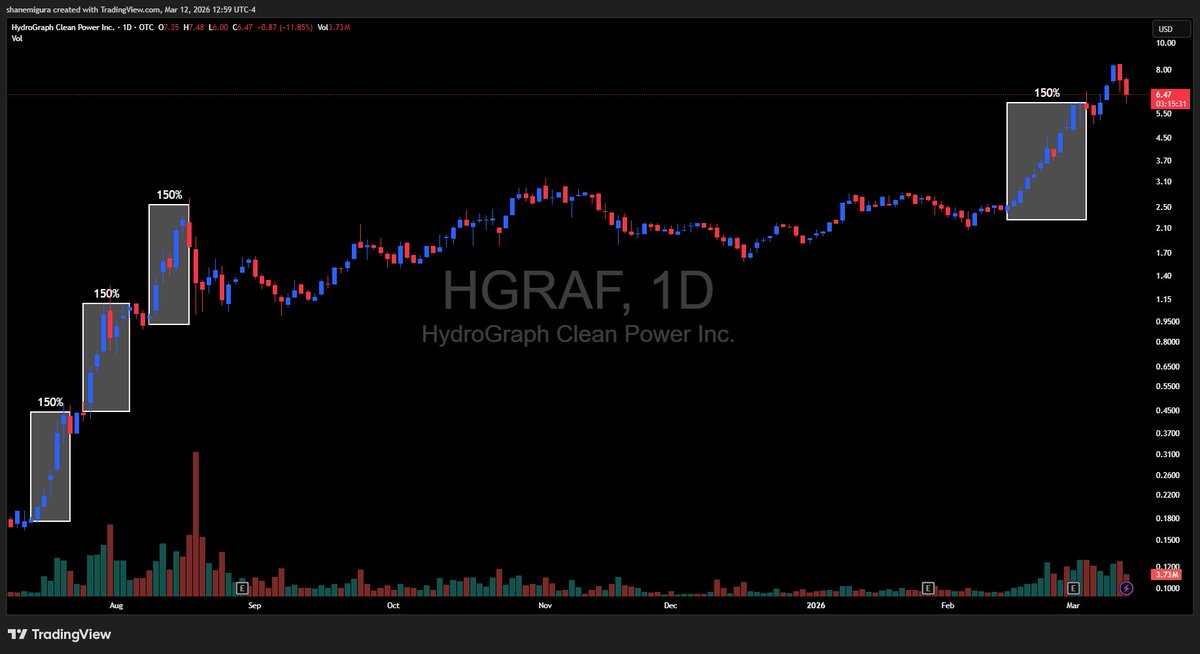Click the 0.3100 price axis label
Viewport: 1200px width, 654px height.
[x=1168, y=454]
